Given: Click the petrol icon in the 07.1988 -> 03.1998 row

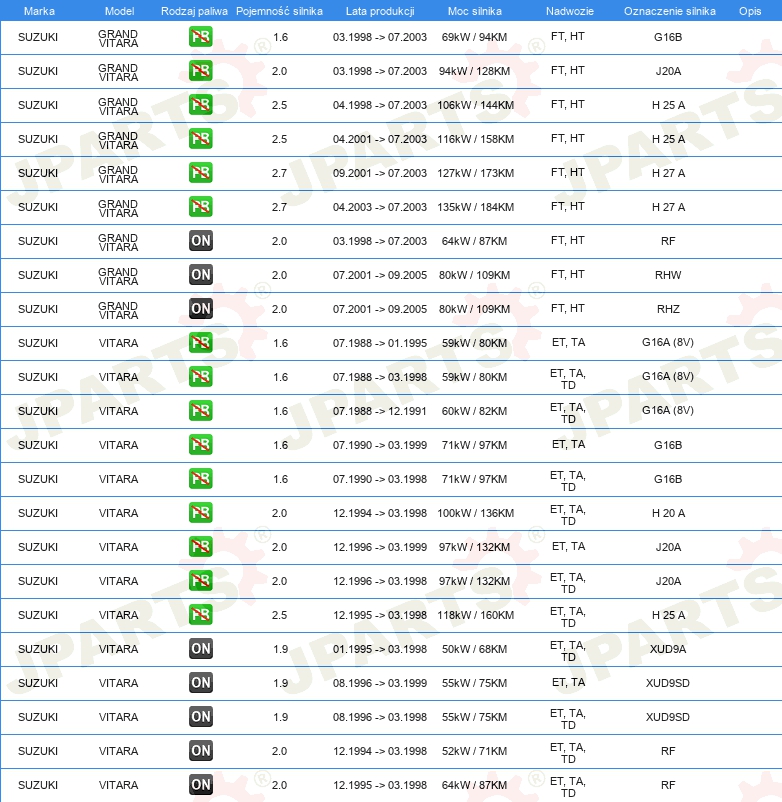Looking at the screenshot, I should [x=200, y=377].
